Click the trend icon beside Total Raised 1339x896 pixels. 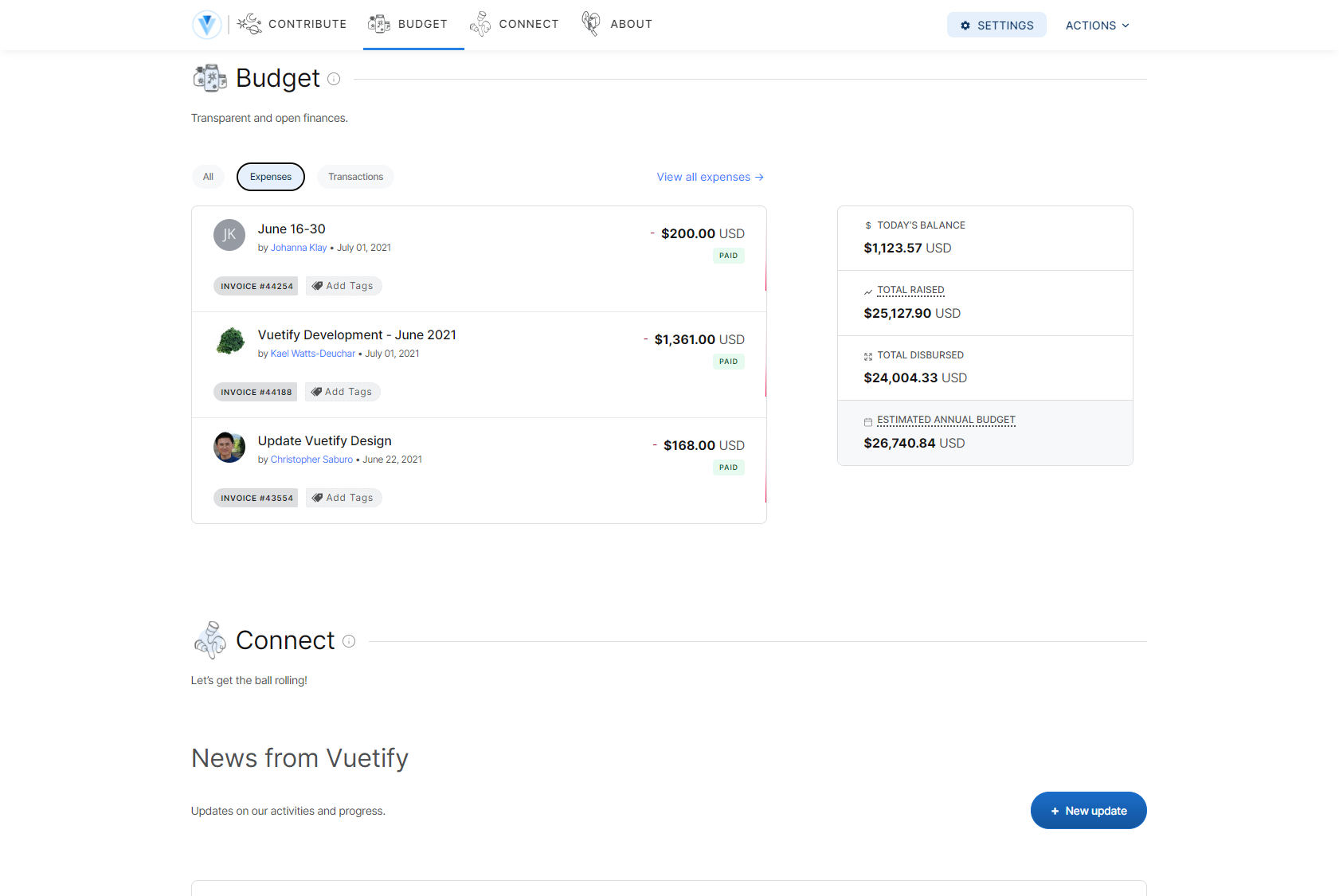tap(868, 292)
